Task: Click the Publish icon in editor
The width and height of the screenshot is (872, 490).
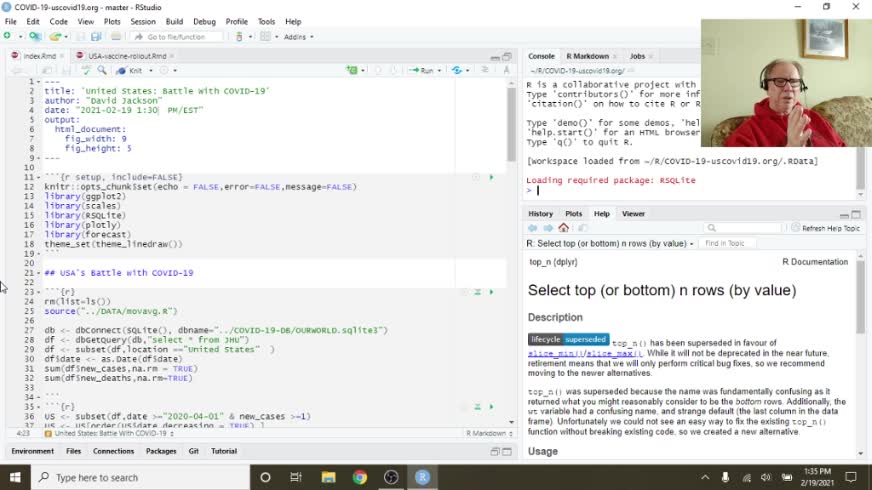Action: coord(457,71)
